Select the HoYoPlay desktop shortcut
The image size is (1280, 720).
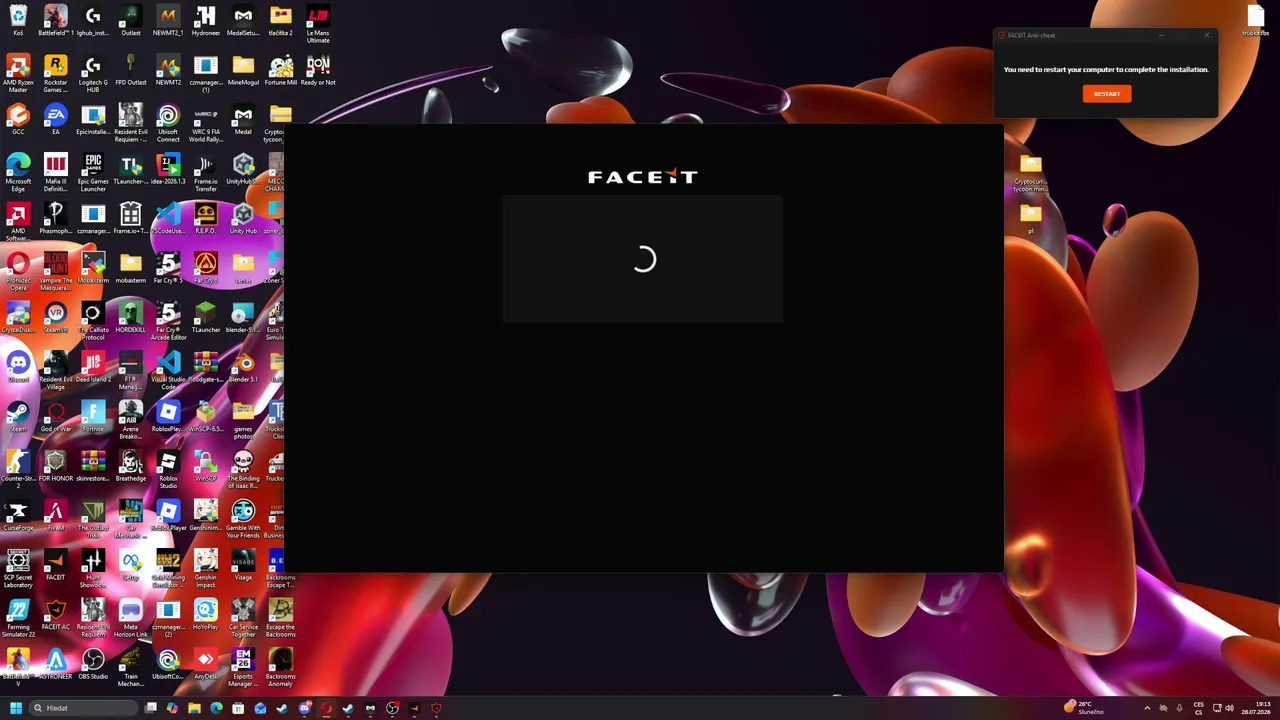click(206, 615)
